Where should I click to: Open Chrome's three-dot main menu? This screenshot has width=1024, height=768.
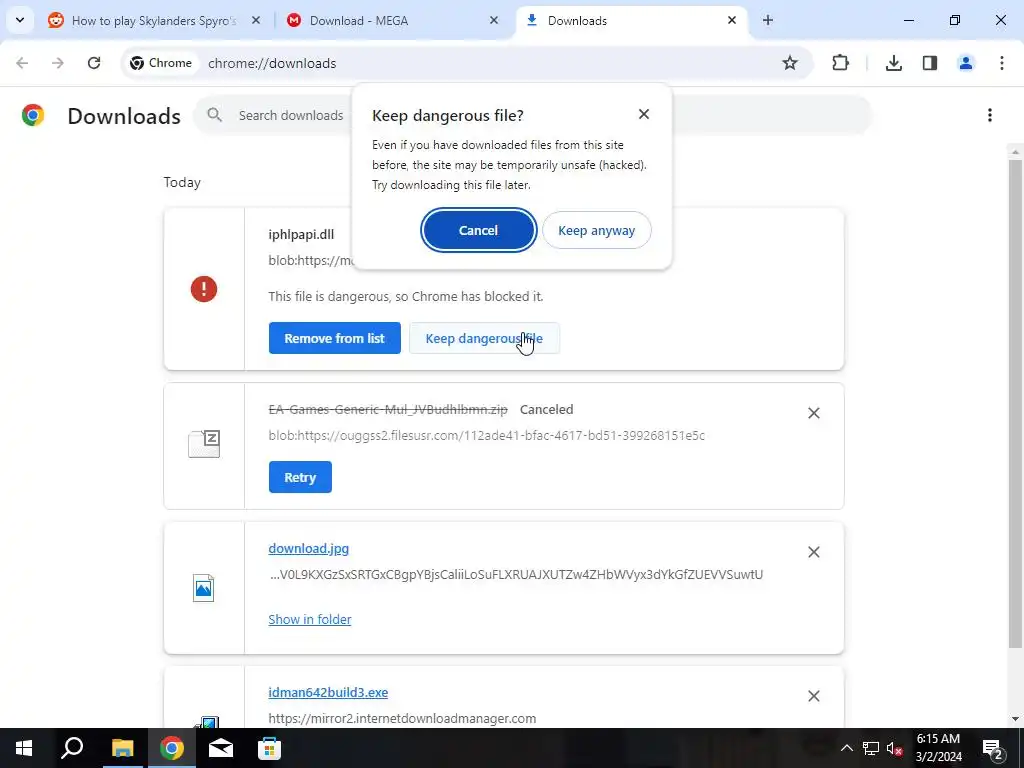point(1002,63)
